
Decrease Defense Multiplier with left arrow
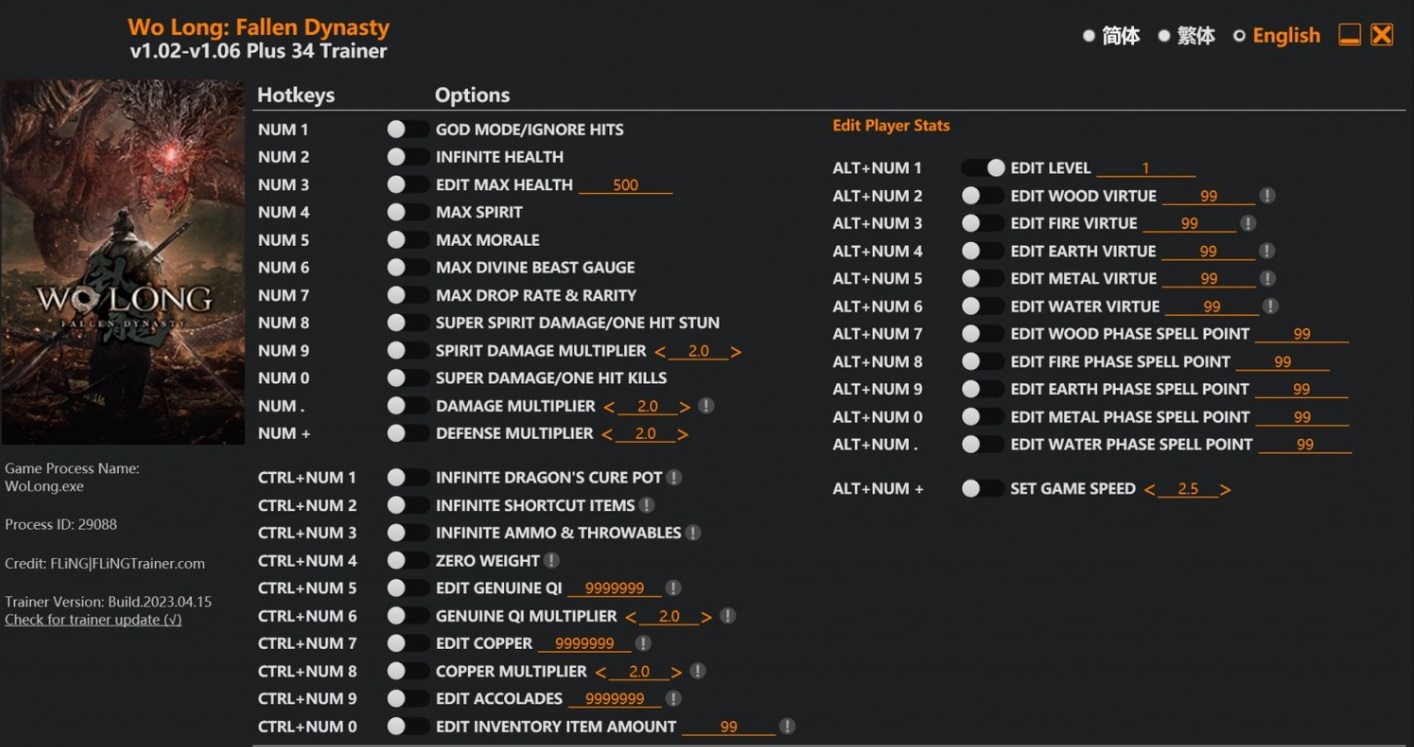[x=607, y=434]
